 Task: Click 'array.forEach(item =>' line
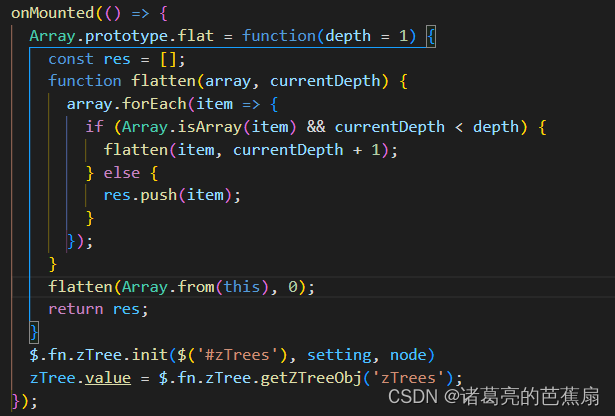(x=163, y=104)
